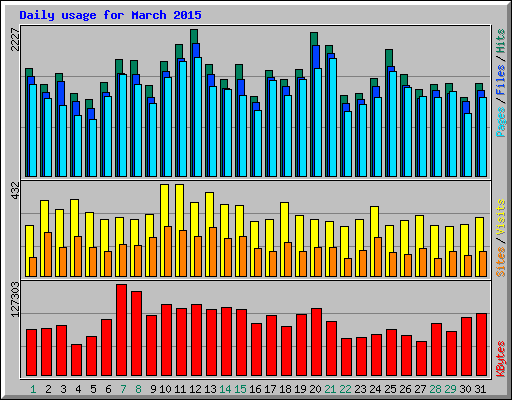Select day 22 on the x-axis
The width and height of the screenshot is (512, 400).
pos(345,389)
